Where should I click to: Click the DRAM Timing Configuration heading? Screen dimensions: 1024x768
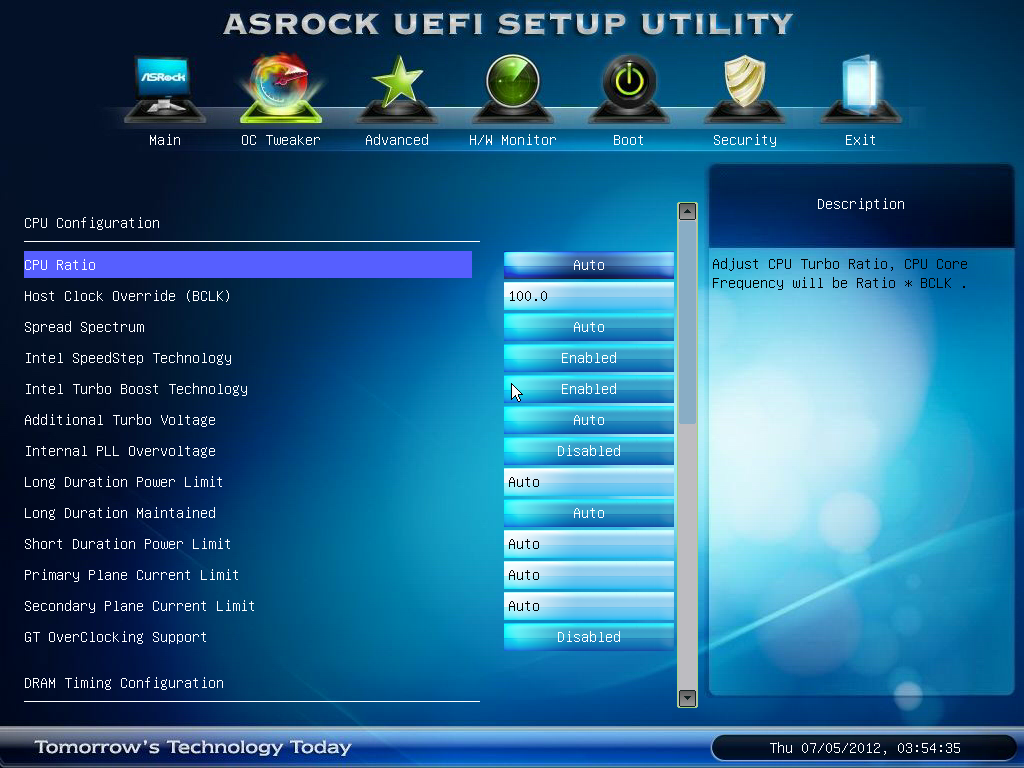124,683
